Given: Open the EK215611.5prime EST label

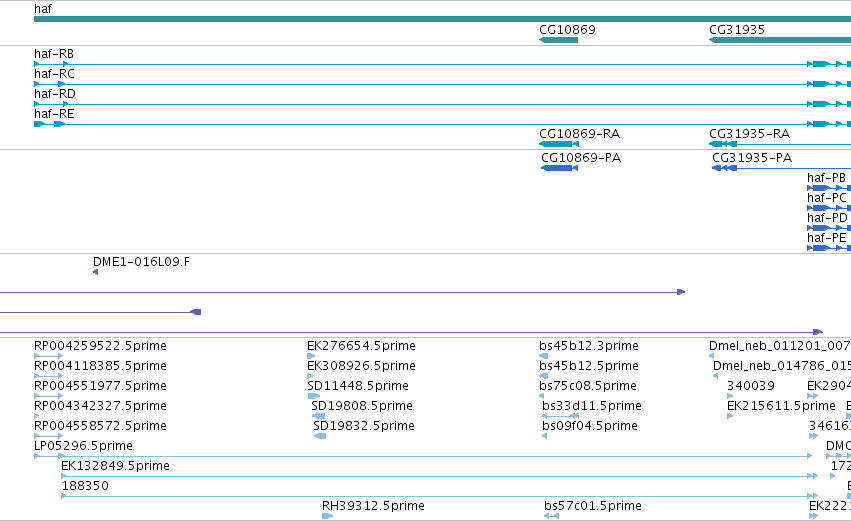Looking at the screenshot, I should (x=782, y=406).
